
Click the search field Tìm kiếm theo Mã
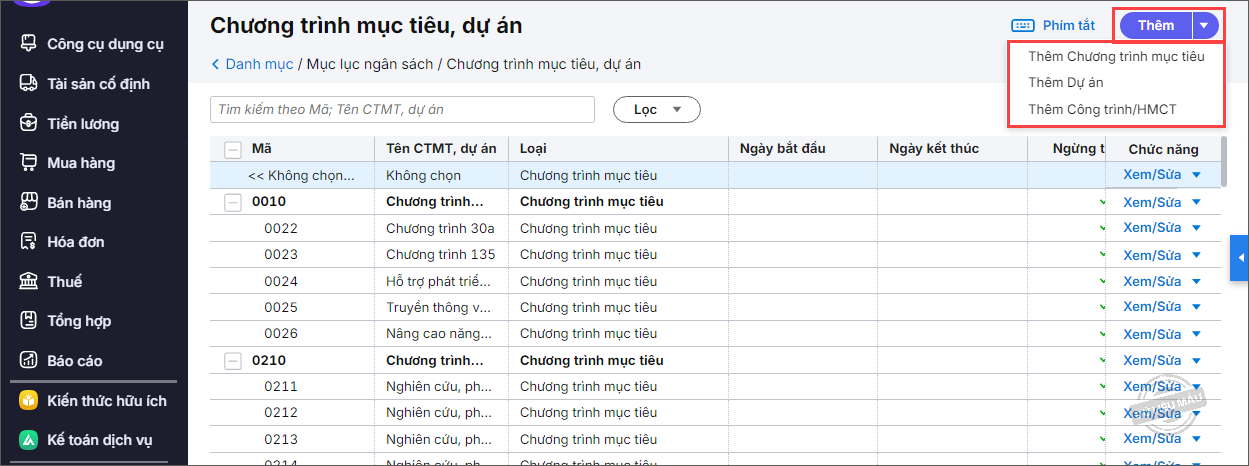(x=402, y=109)
